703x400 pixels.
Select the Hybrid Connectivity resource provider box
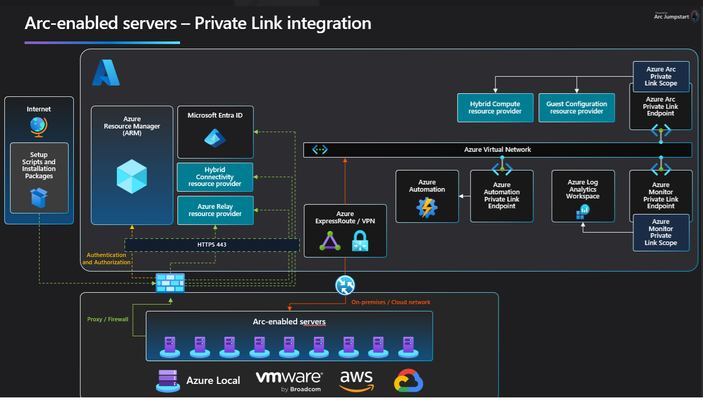pyautogui.click(x=215, y=177)
